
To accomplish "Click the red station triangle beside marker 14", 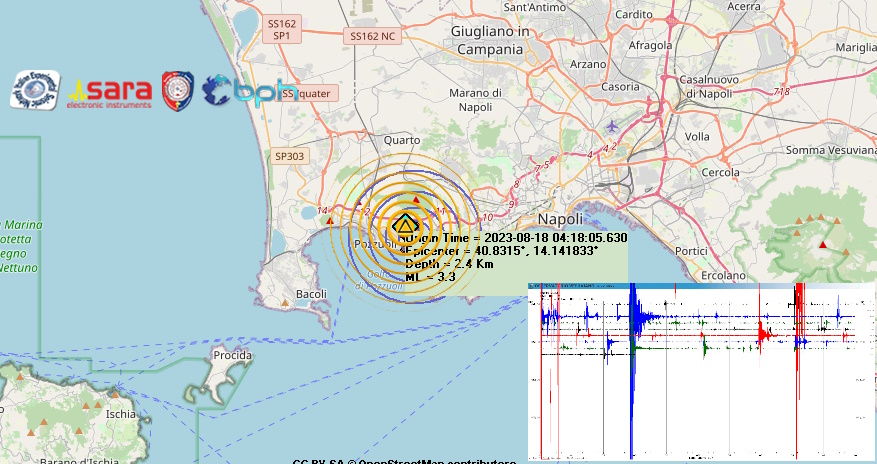I will coord(332,220).
